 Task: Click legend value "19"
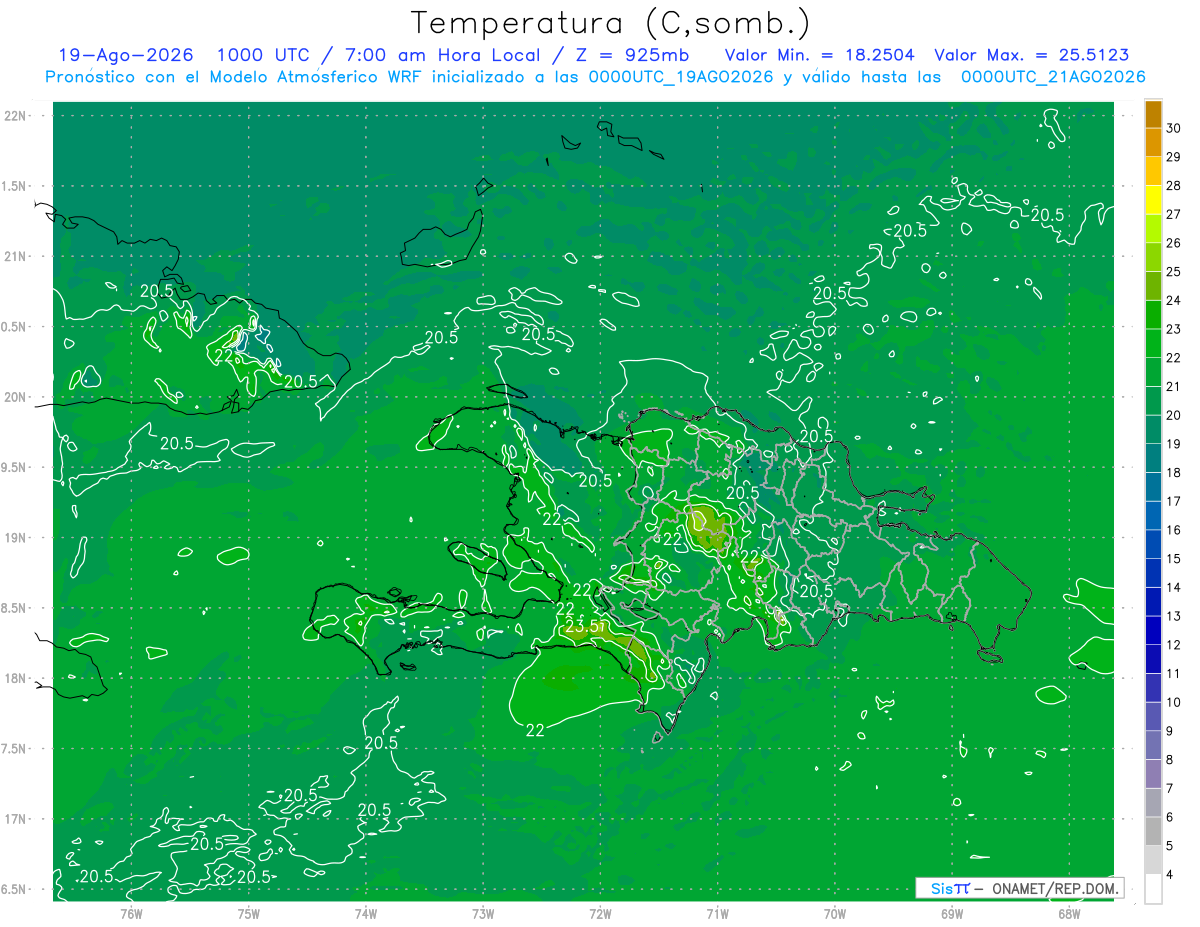tap(1174, 444)
